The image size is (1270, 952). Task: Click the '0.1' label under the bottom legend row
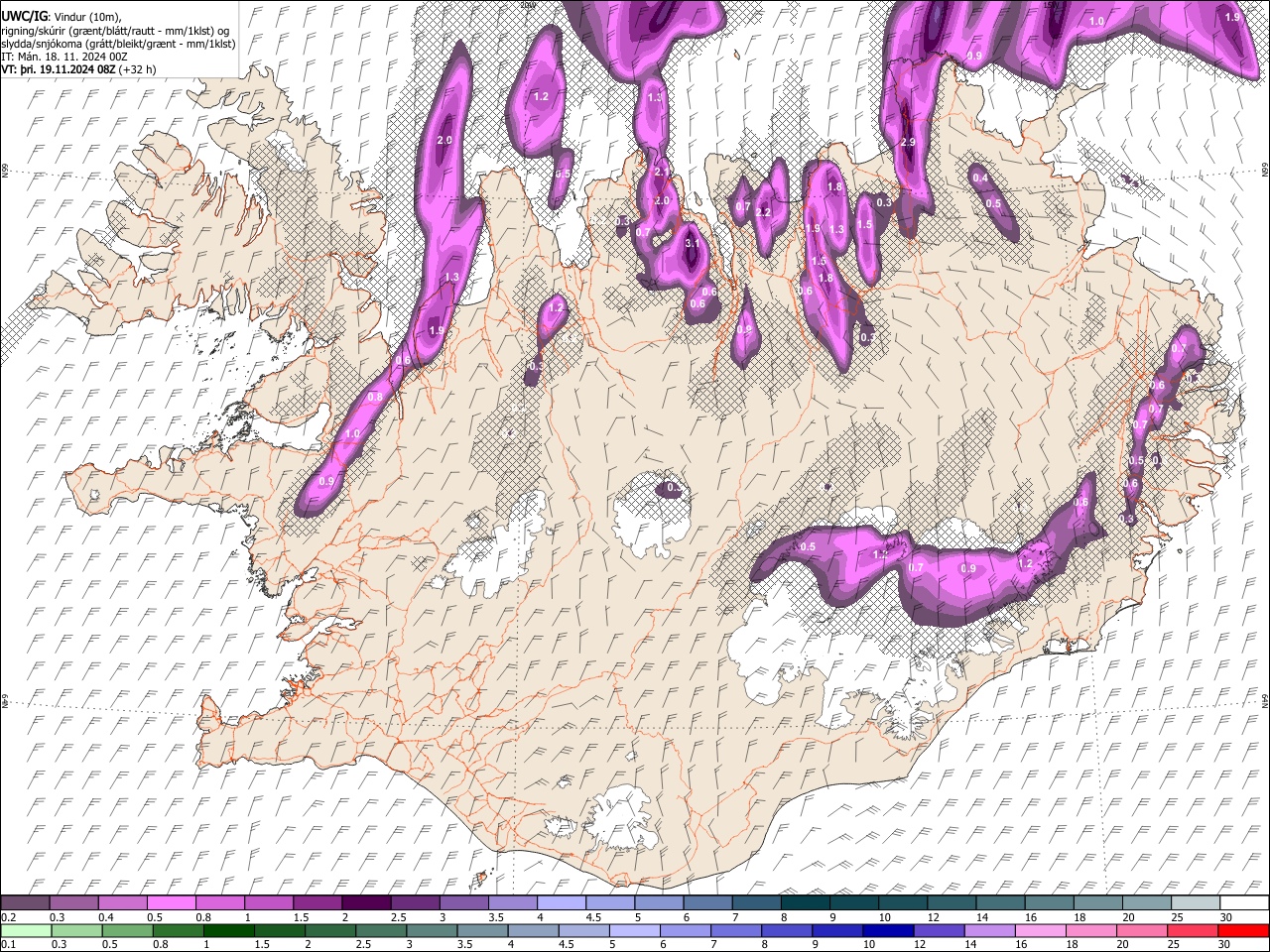click(x=9, y=944)
